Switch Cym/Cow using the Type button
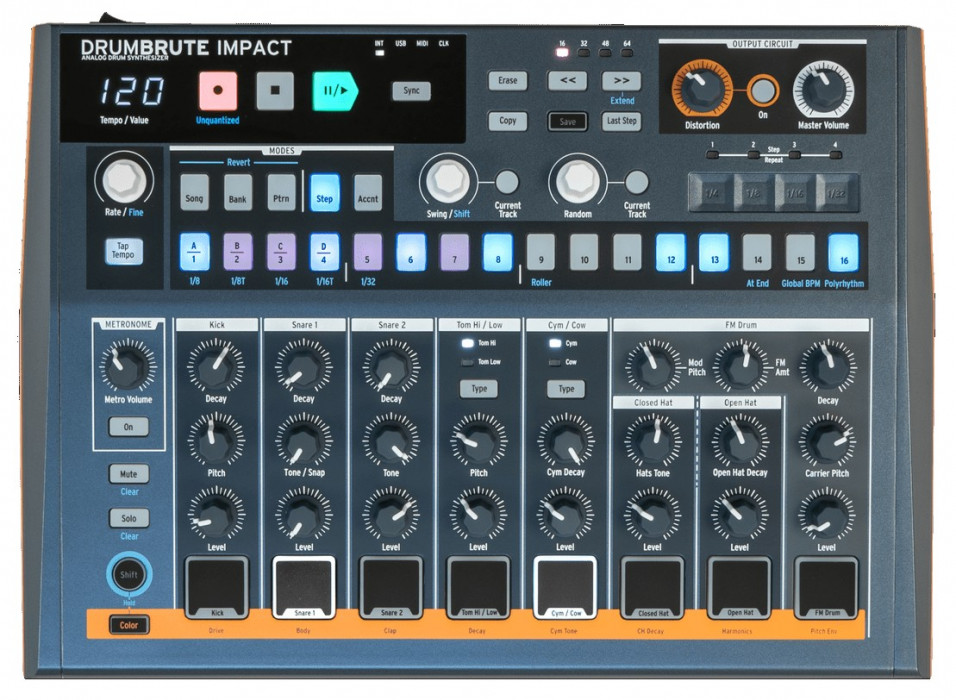 click(x=565, y=389)
